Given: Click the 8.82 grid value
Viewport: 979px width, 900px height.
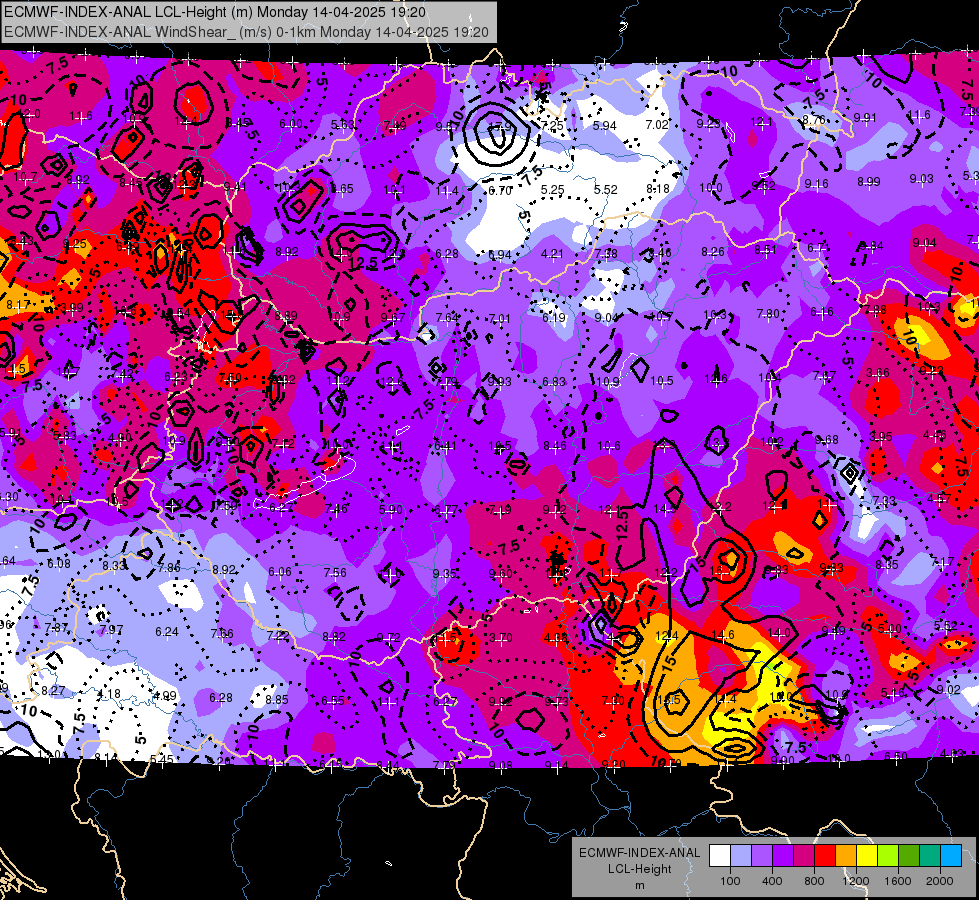Looking at the screenshot, I should pos(334,637).
